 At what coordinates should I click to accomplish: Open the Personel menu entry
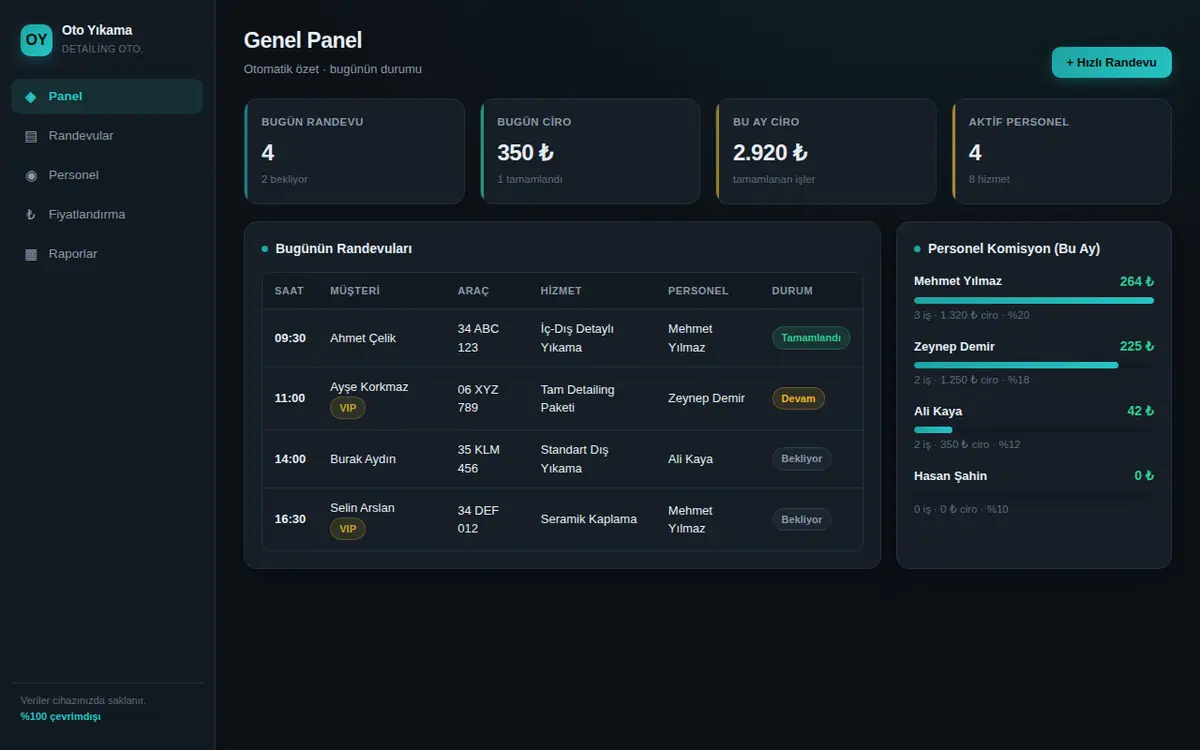tap(107, 175)
